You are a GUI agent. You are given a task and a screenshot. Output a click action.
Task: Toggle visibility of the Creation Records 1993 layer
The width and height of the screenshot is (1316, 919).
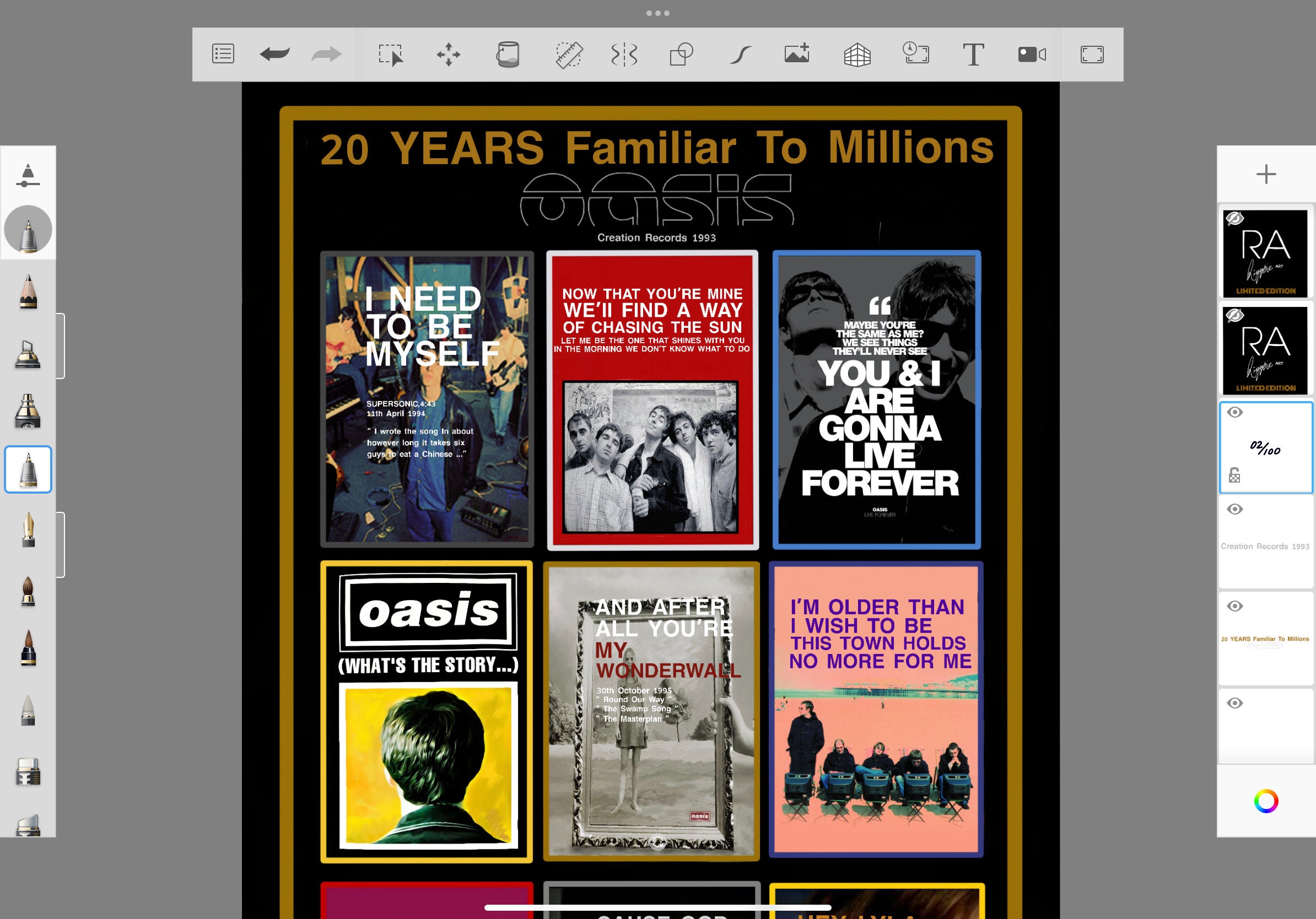click(1235, 509)
